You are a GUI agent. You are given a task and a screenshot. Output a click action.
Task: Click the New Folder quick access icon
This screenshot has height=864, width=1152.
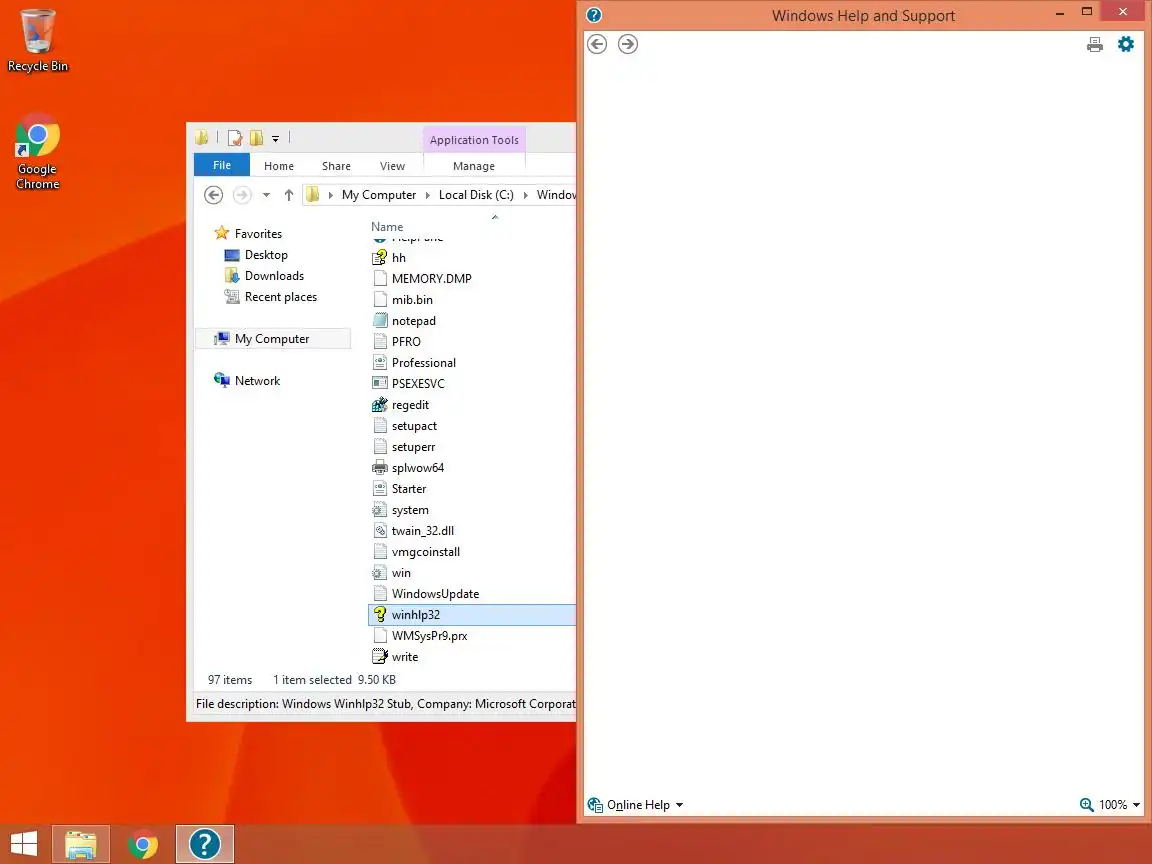[x=256, y=137]
